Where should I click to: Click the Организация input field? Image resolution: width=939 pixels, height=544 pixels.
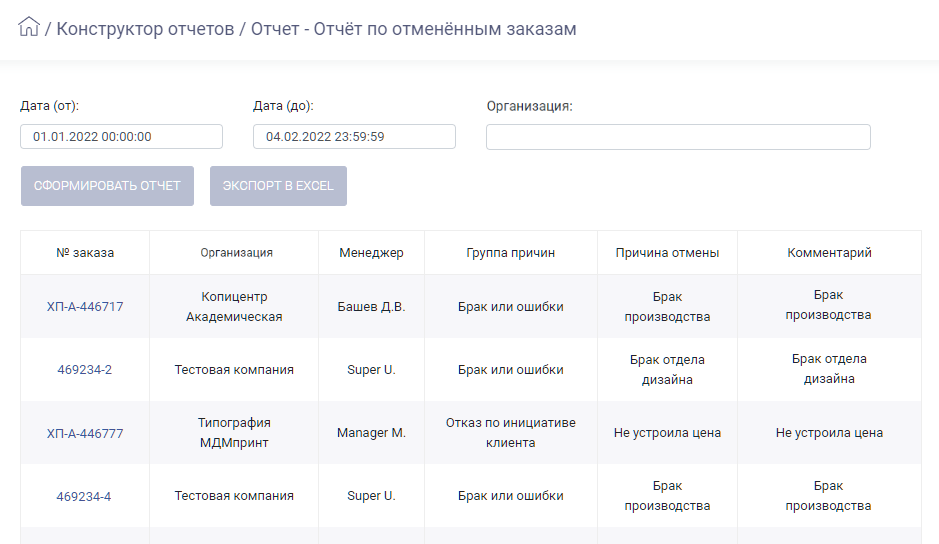pyautogui.click(x=678, y=137)
